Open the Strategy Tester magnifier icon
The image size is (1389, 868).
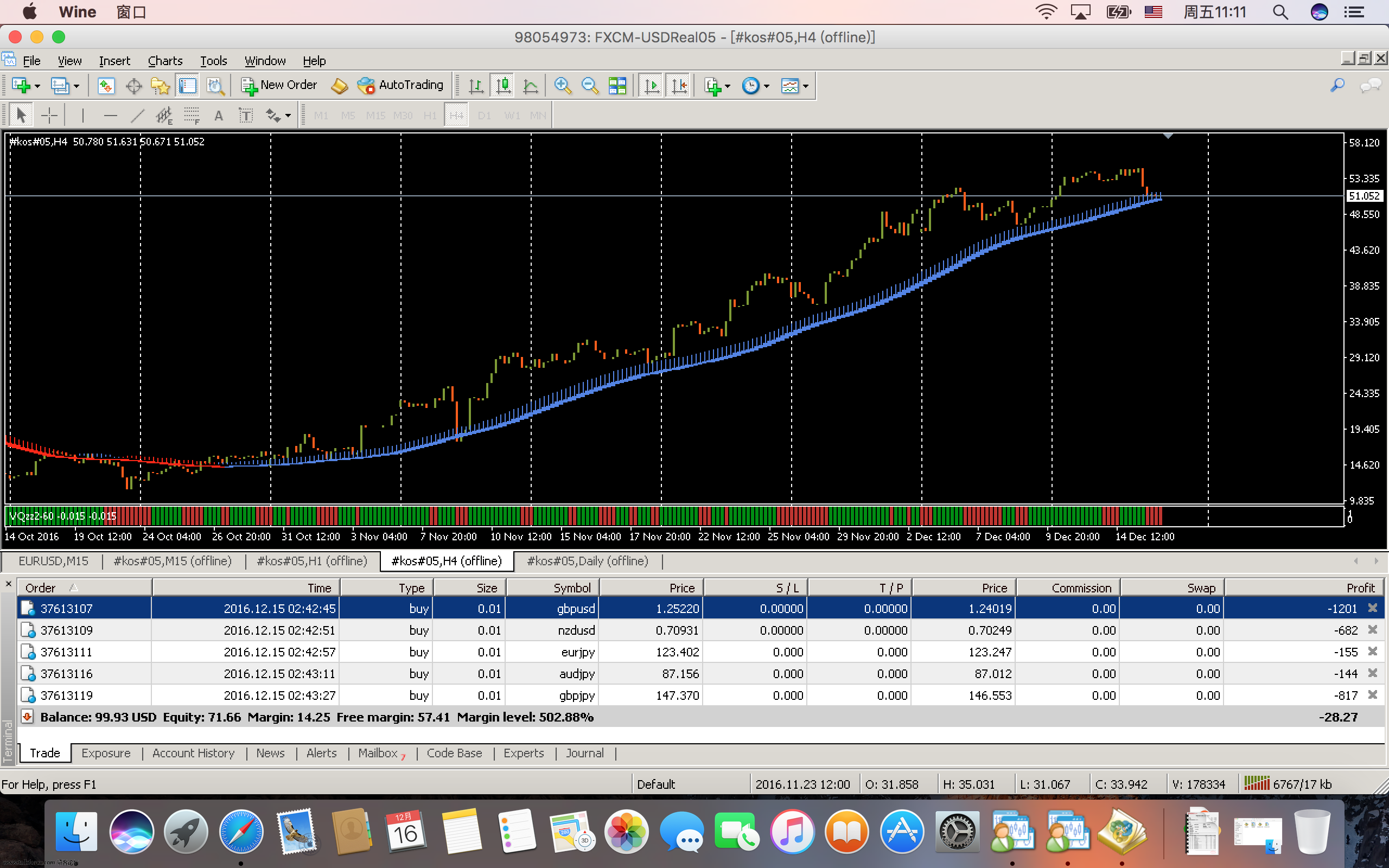215,86
